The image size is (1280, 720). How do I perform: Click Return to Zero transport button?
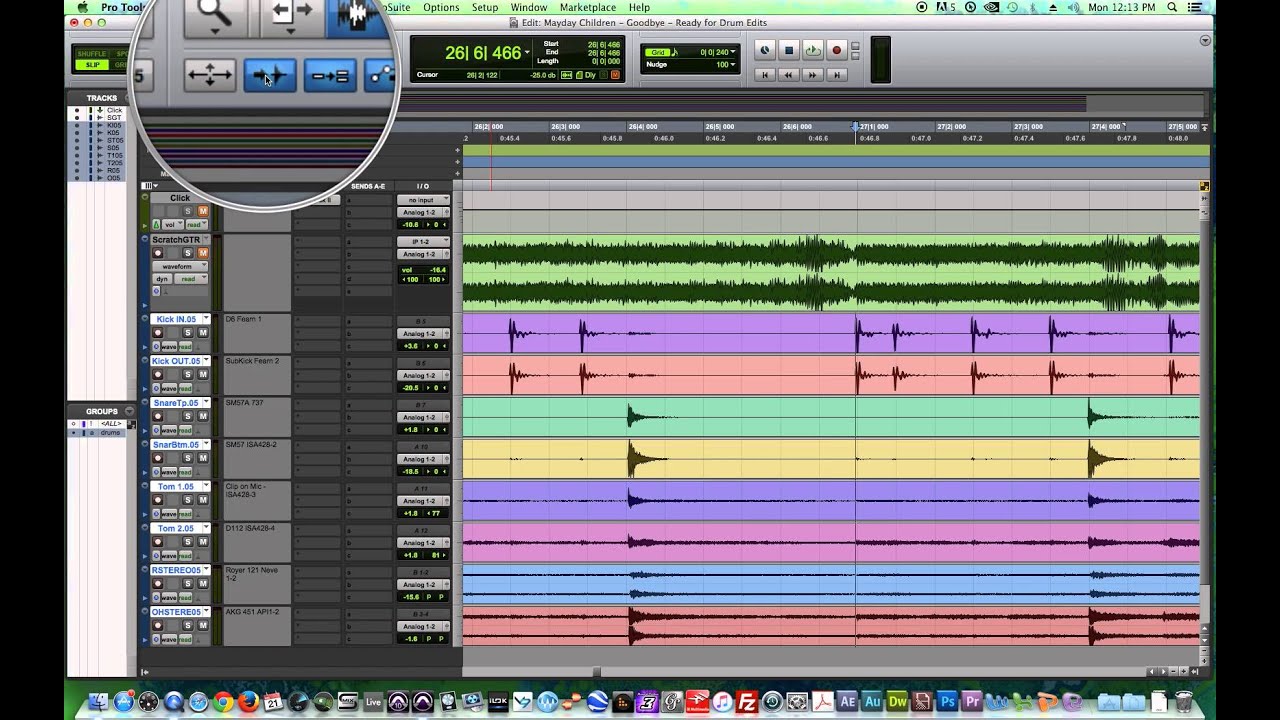765,74
